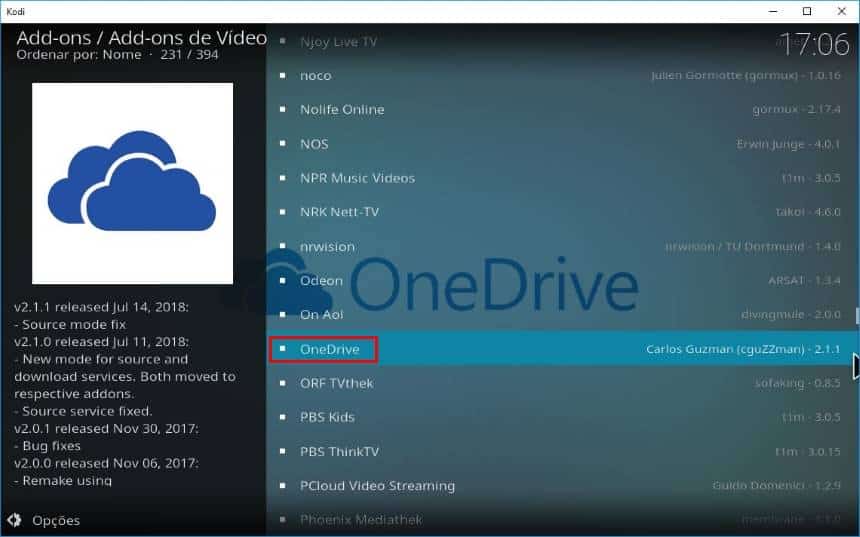Click the bullet beside PCloud Video Streaming
This screenshot has width=860, height=537.
pos(282,485)
